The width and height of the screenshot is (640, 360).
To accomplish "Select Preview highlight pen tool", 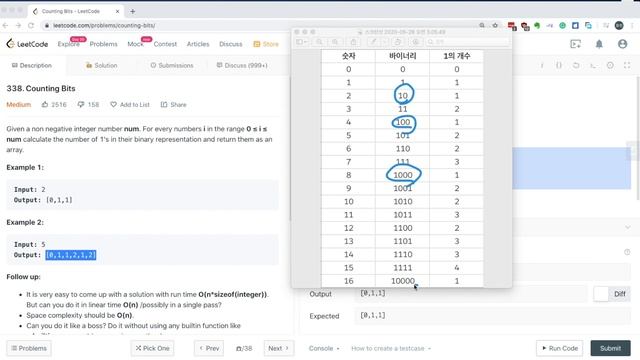I will pos(373,42).
